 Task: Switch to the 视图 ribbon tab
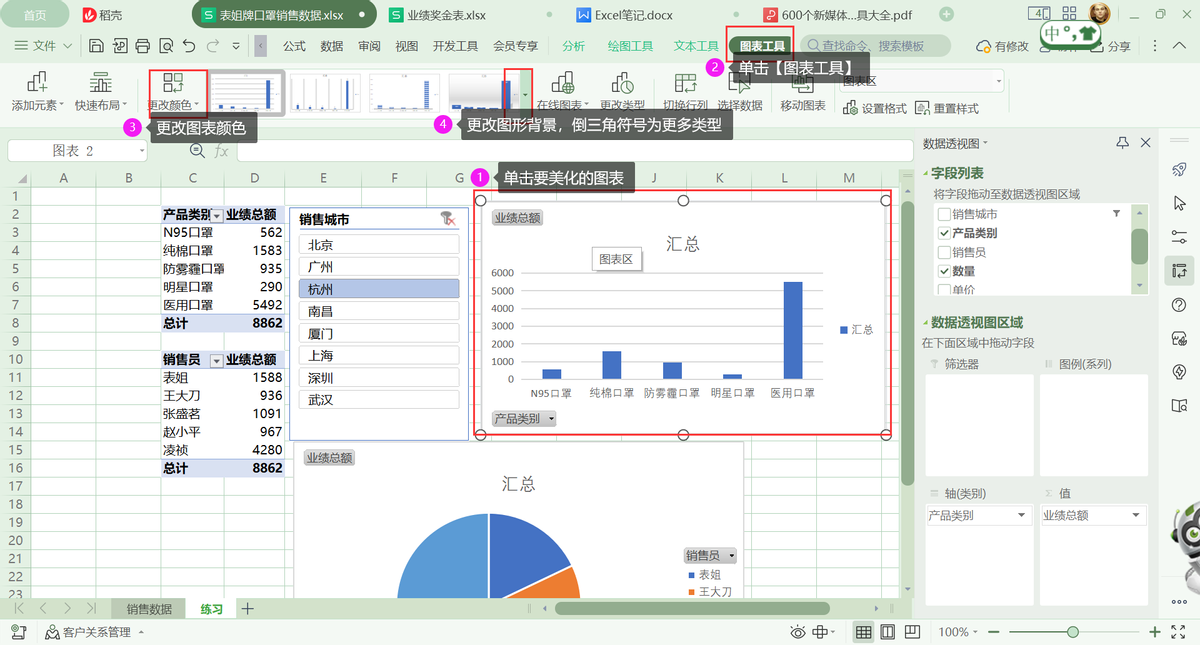407,46
